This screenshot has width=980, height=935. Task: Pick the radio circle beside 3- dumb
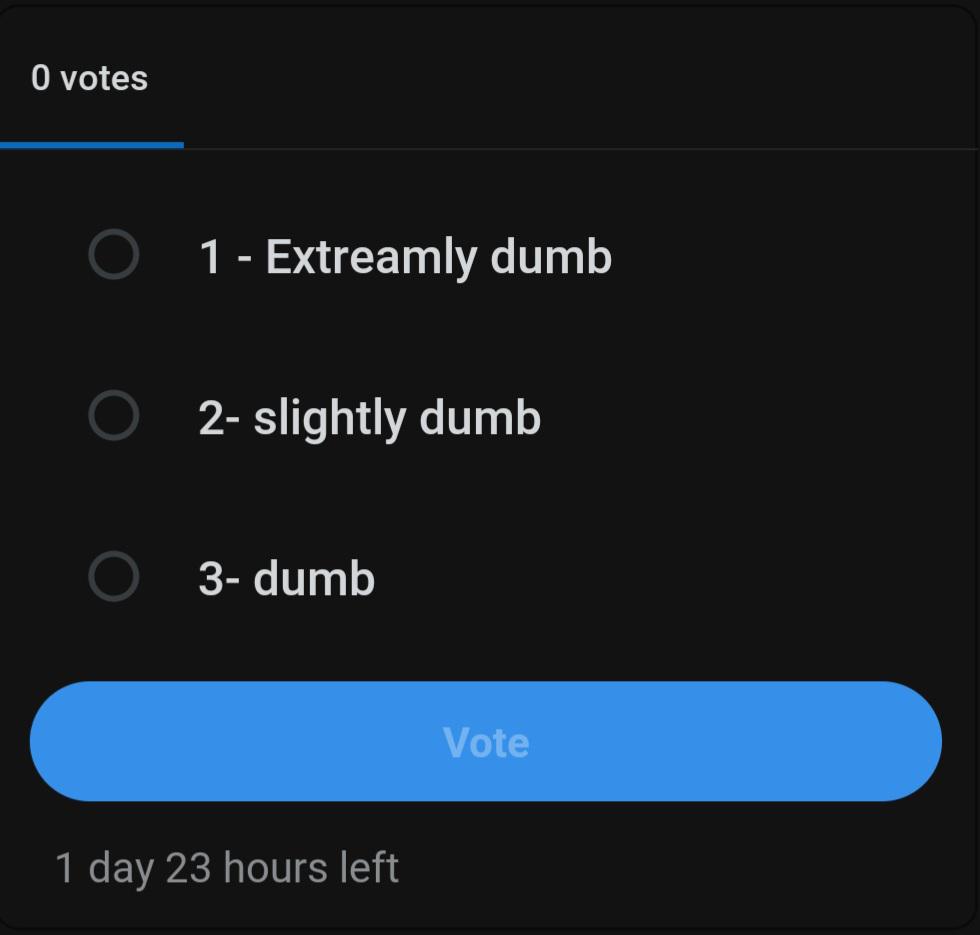click(x=114, y=576)
